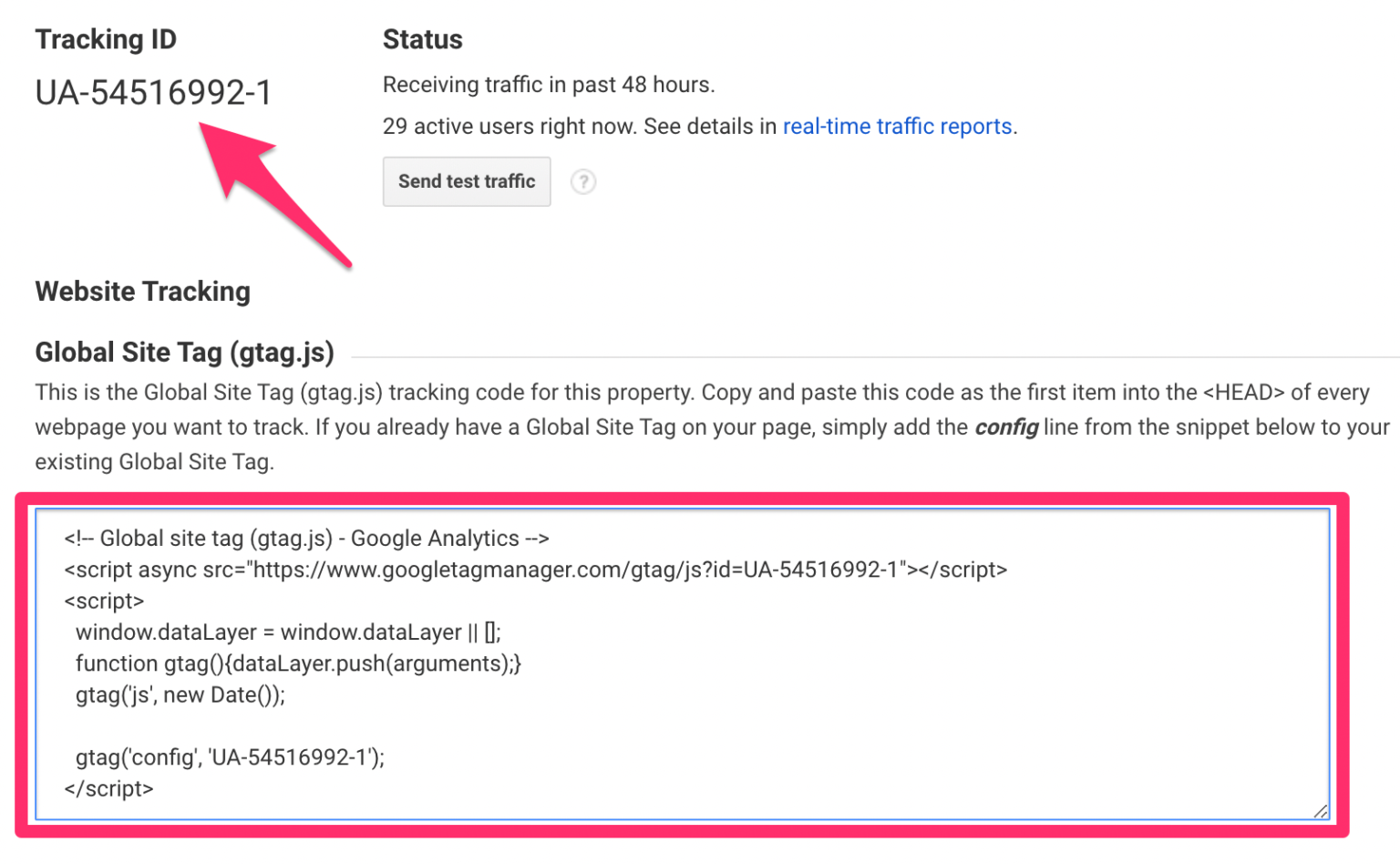Select the Tracking ID UA-54516992-1 text
Viewport: 1400px width, 864px height.
[151, 92]
